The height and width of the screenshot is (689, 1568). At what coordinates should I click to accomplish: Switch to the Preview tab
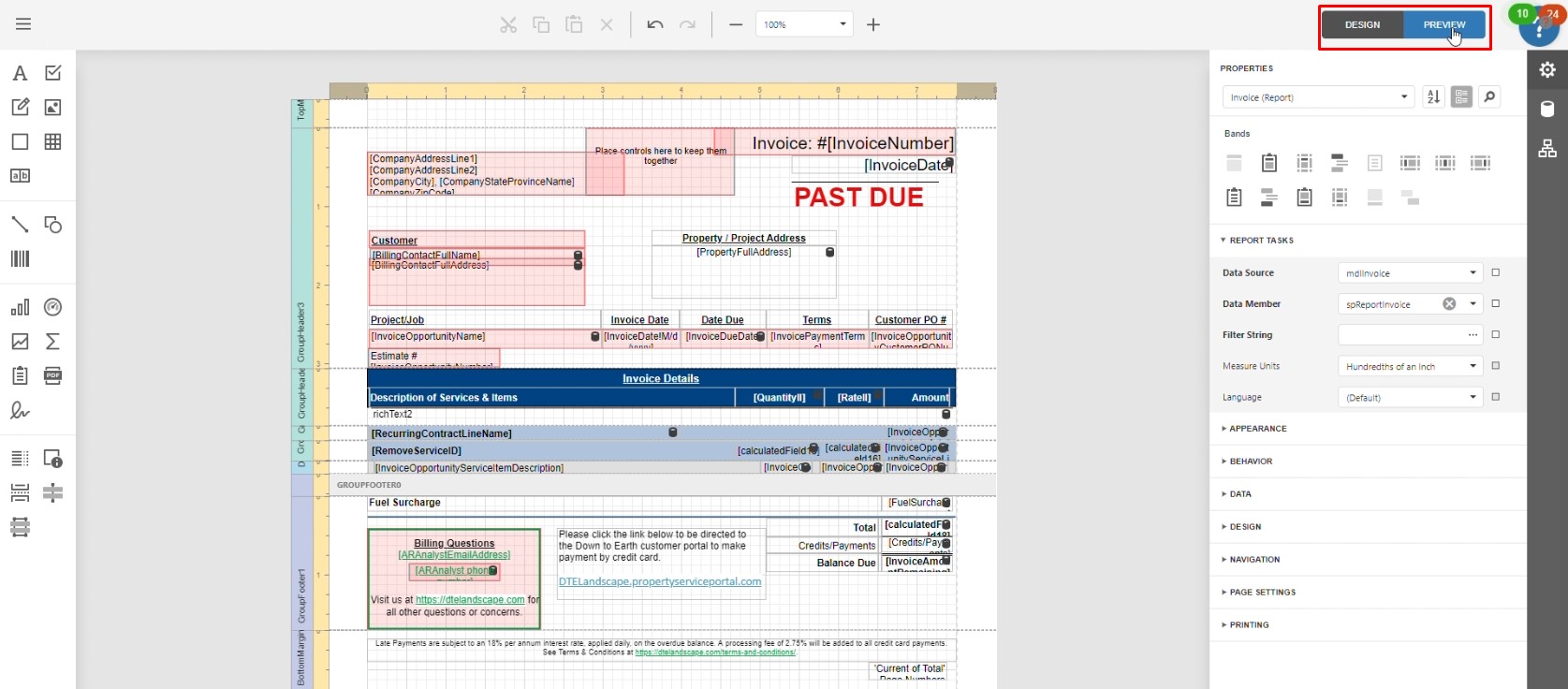[1444, 25]
